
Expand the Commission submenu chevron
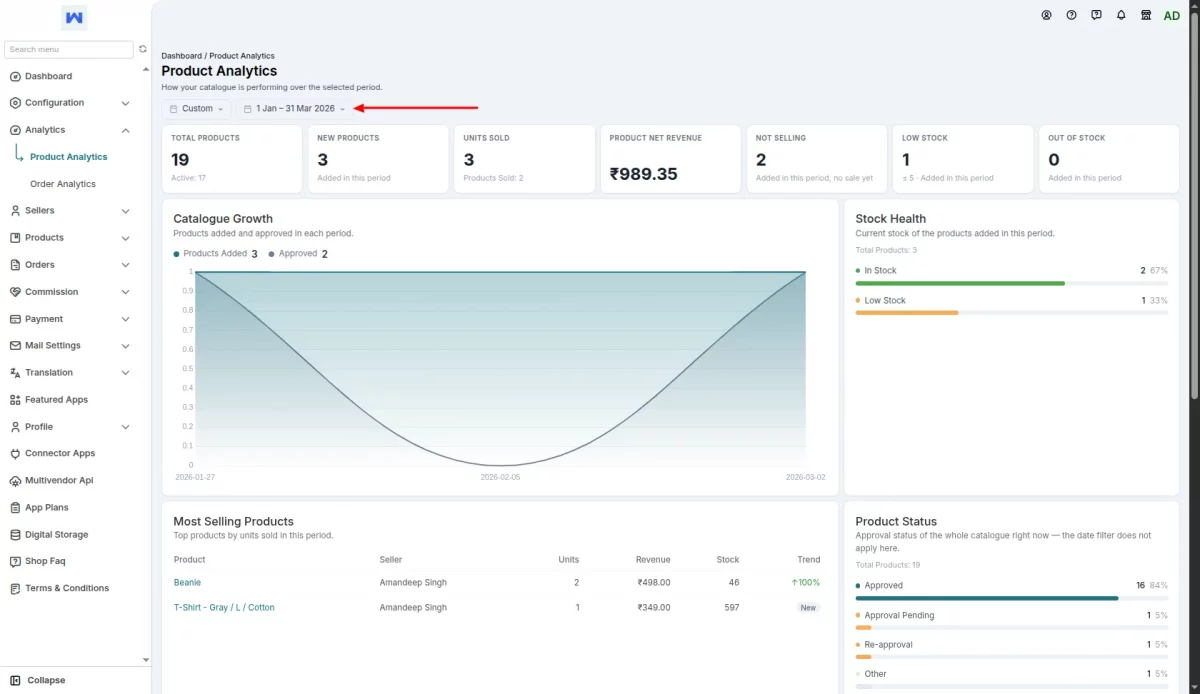pos(125,292)
